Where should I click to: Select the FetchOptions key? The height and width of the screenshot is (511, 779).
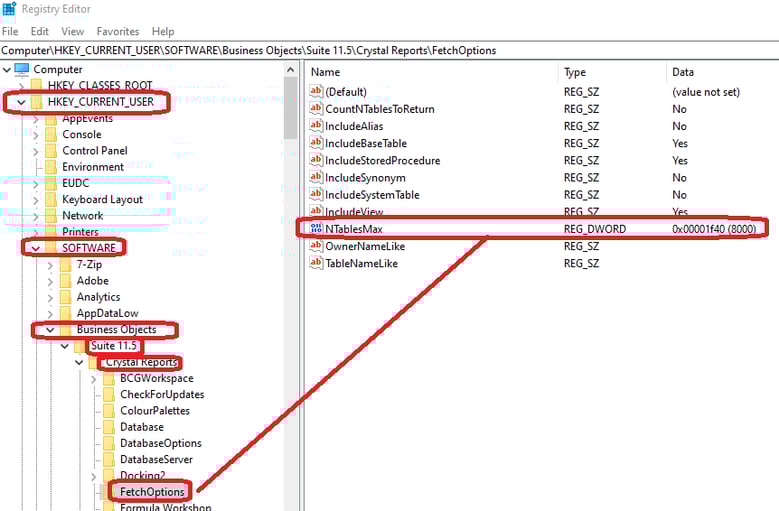tap(152, 491)
